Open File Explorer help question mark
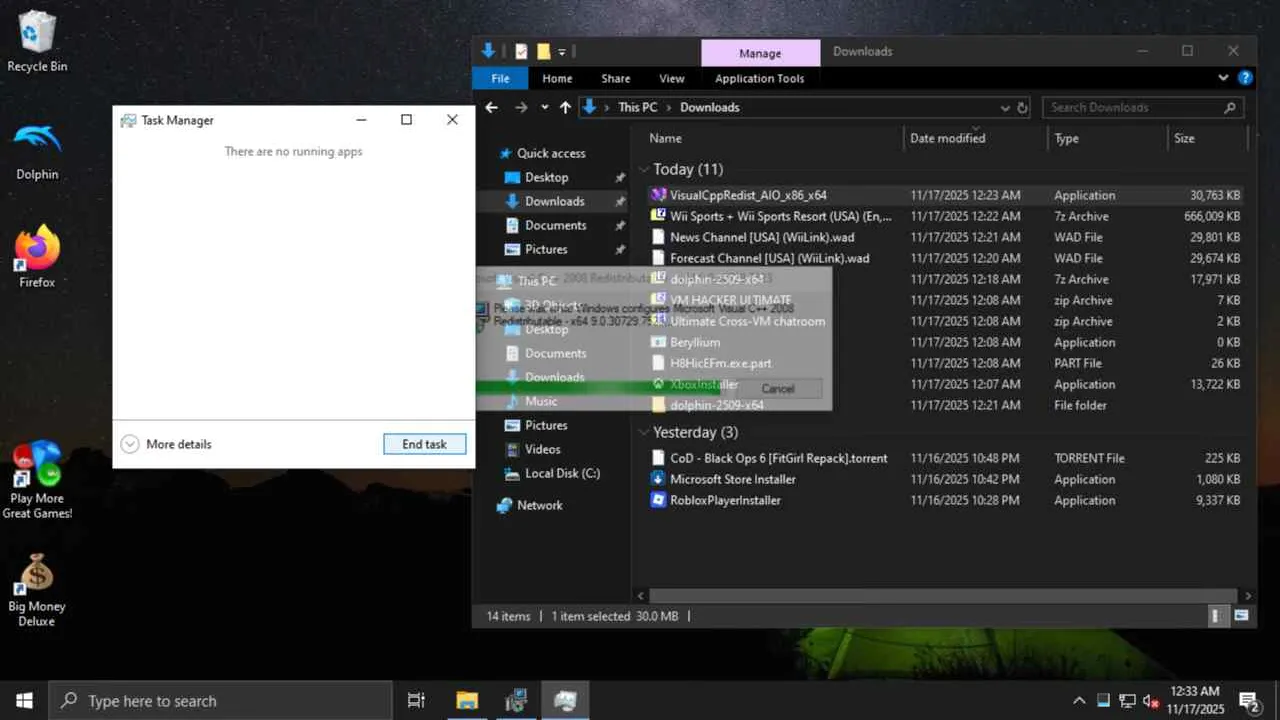The height and width of the screenshot is (720, 1280). (x=1245, y=78)
